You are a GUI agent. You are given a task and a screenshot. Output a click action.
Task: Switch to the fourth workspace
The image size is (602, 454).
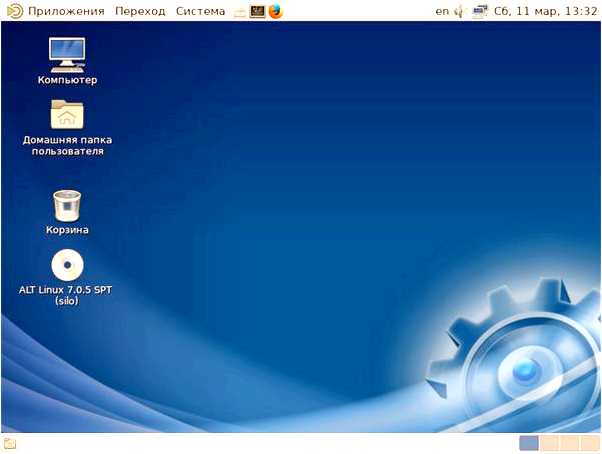pyautogui.click(x=589, y=443)
